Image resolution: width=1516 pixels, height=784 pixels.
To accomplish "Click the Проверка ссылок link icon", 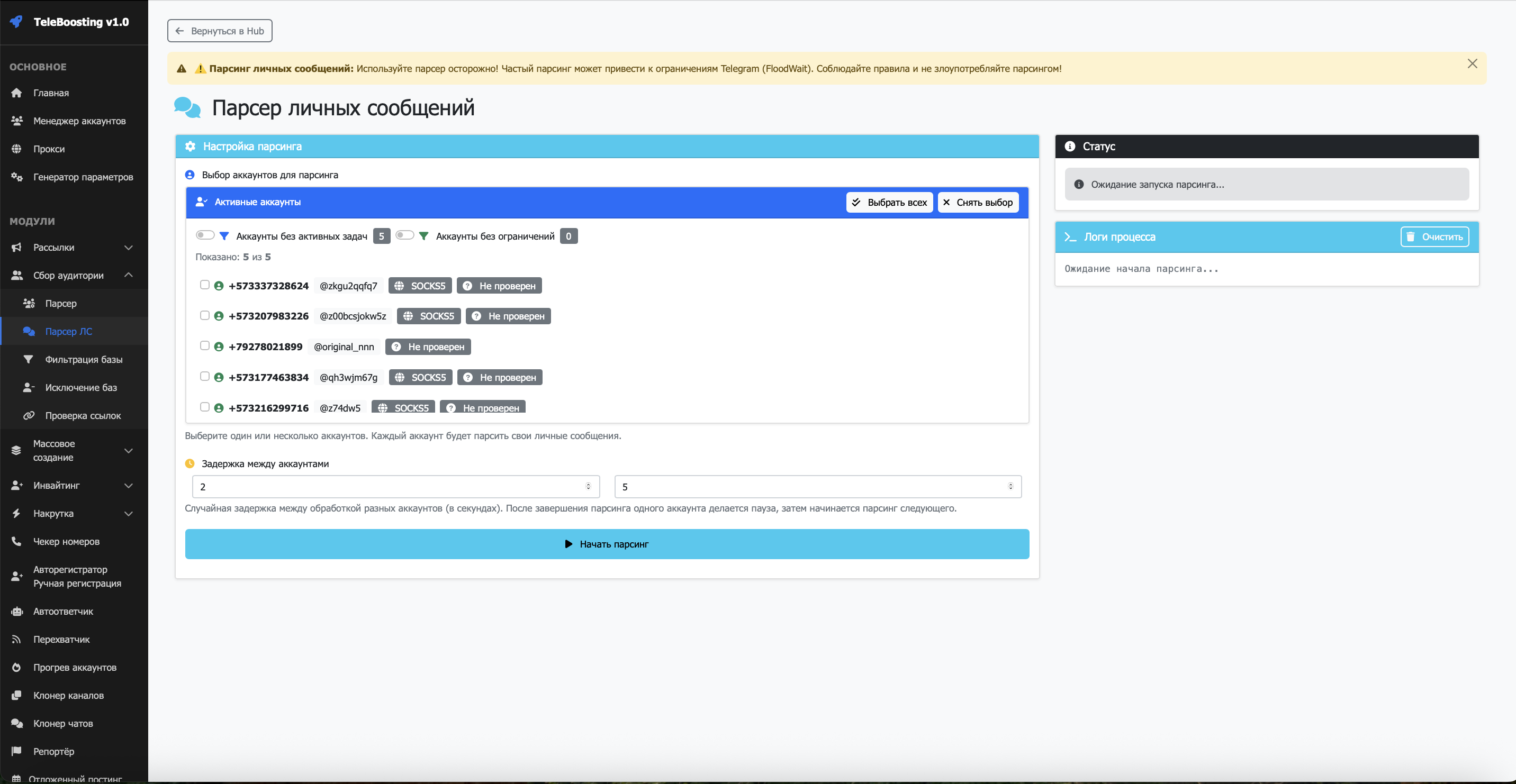I will point(28,415).
